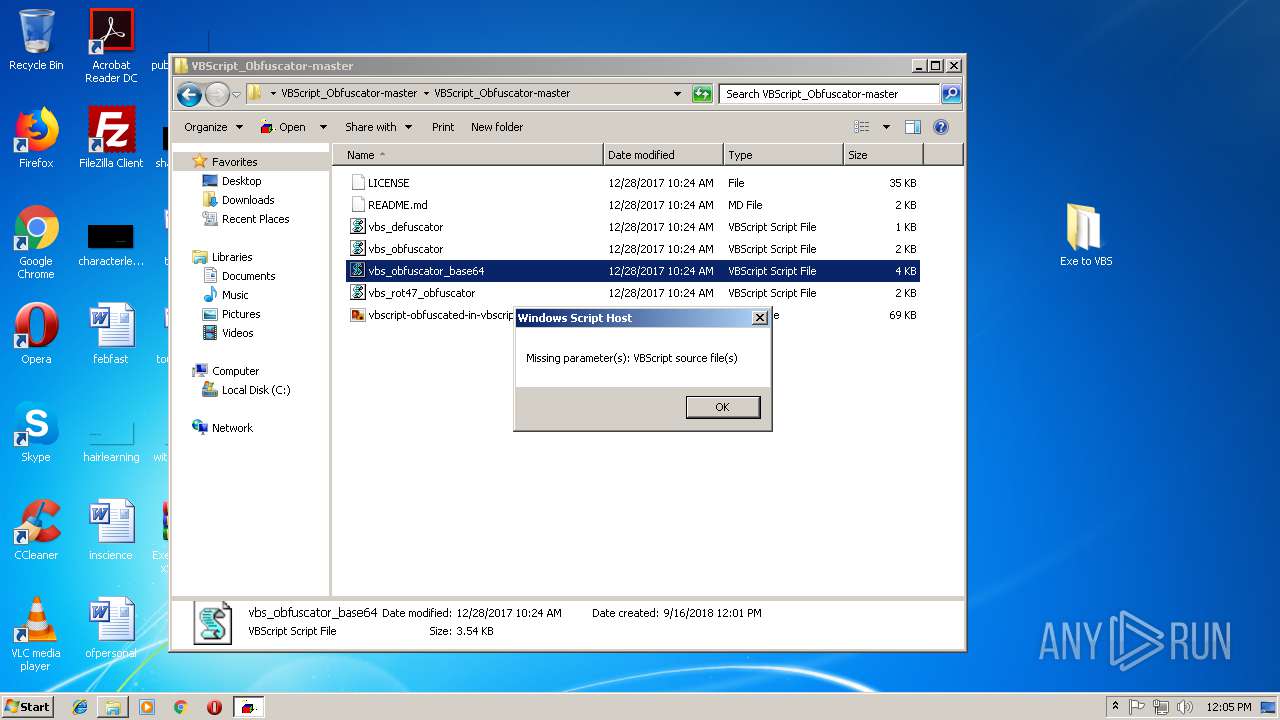Open Local Disk (C:)

[x=256, y=390]
